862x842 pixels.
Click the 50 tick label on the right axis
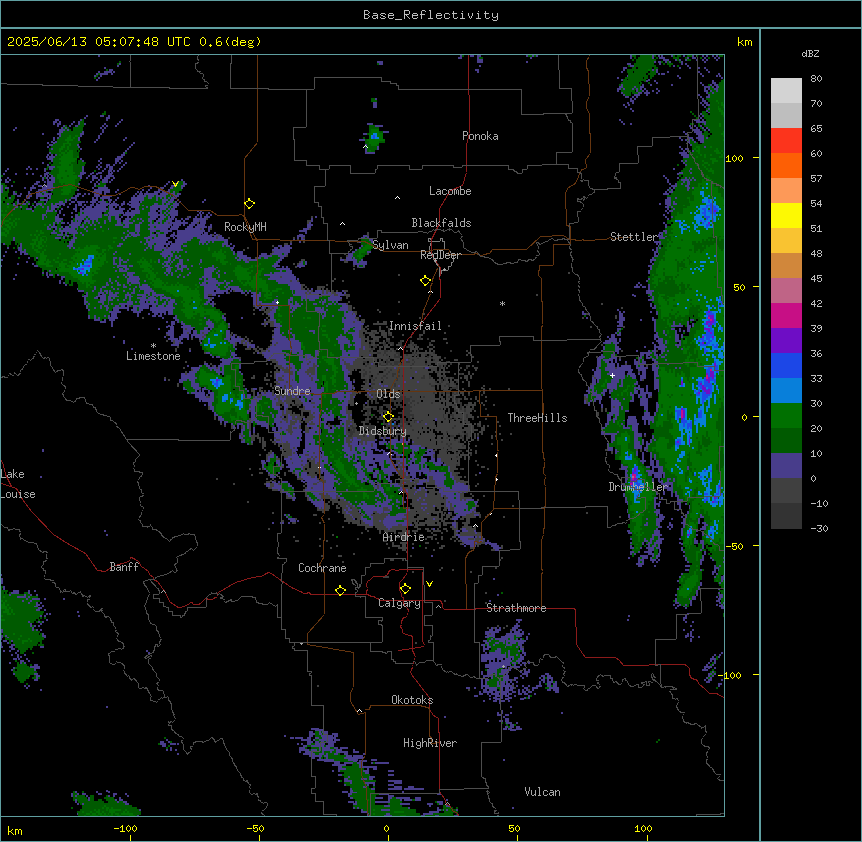click(739, 287)
